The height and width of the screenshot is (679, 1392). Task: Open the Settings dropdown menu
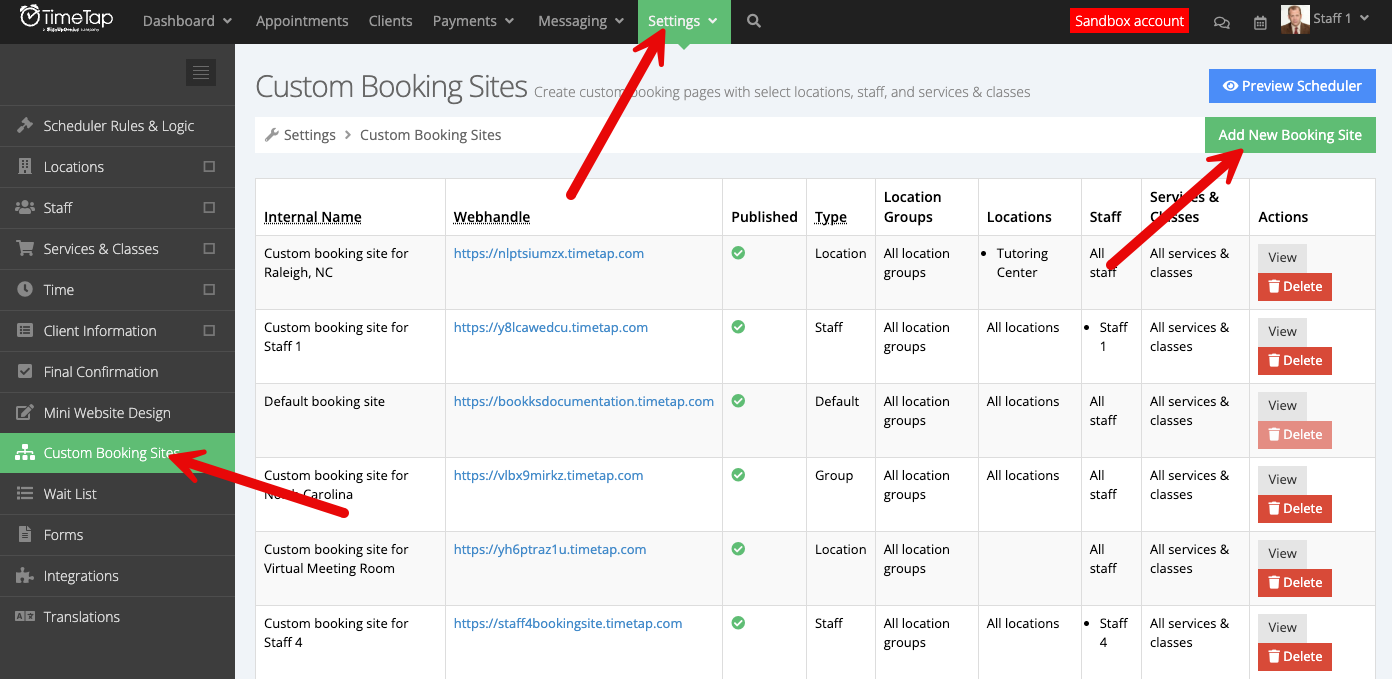684,21
